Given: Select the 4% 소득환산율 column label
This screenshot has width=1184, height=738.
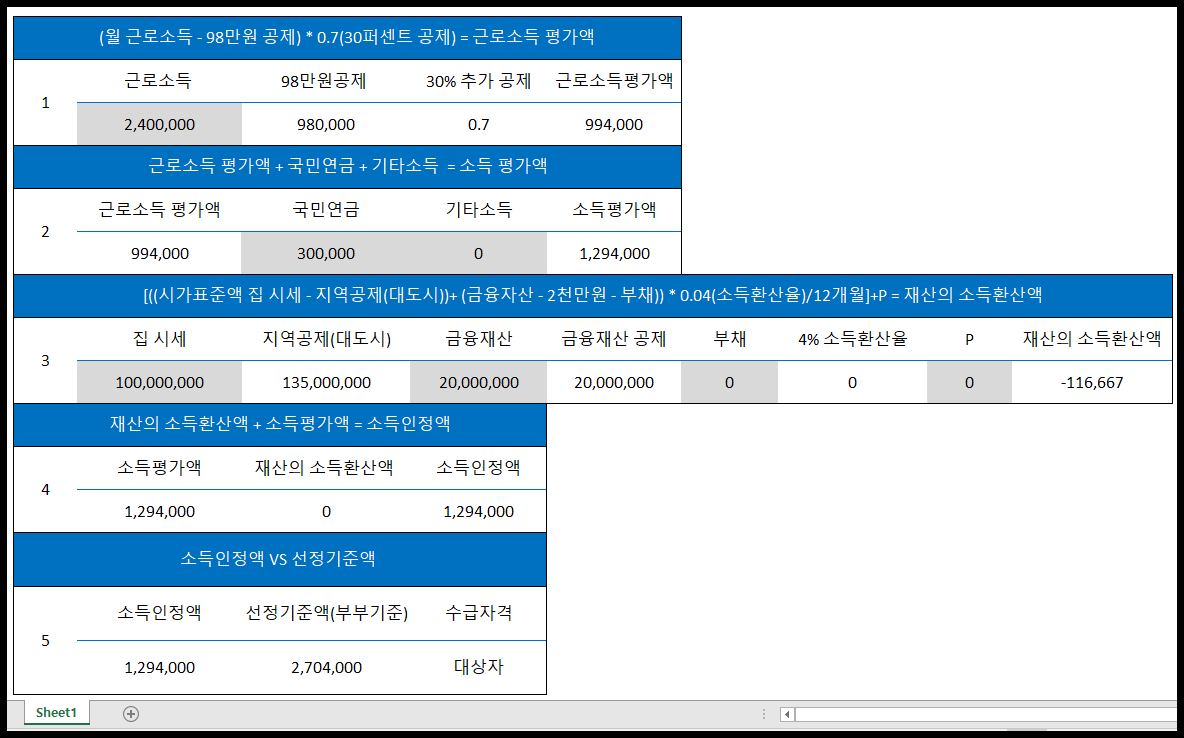Looking at the screenshot, I should coord(853,339).
